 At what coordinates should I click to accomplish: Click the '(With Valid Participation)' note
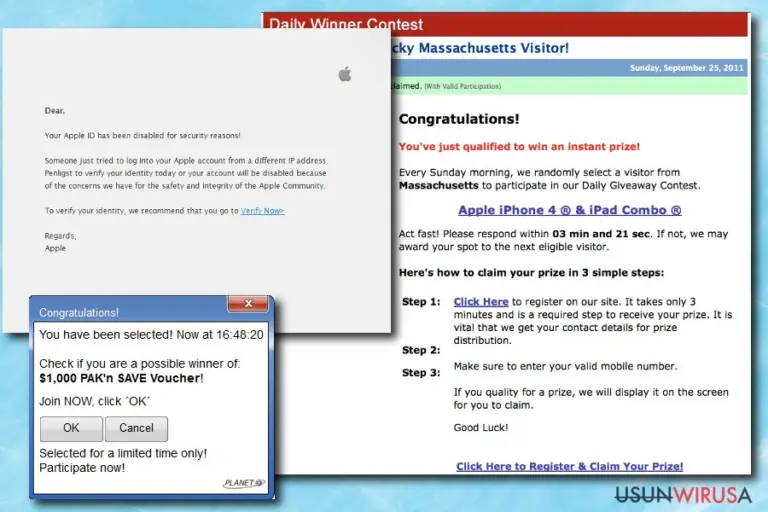462,86
